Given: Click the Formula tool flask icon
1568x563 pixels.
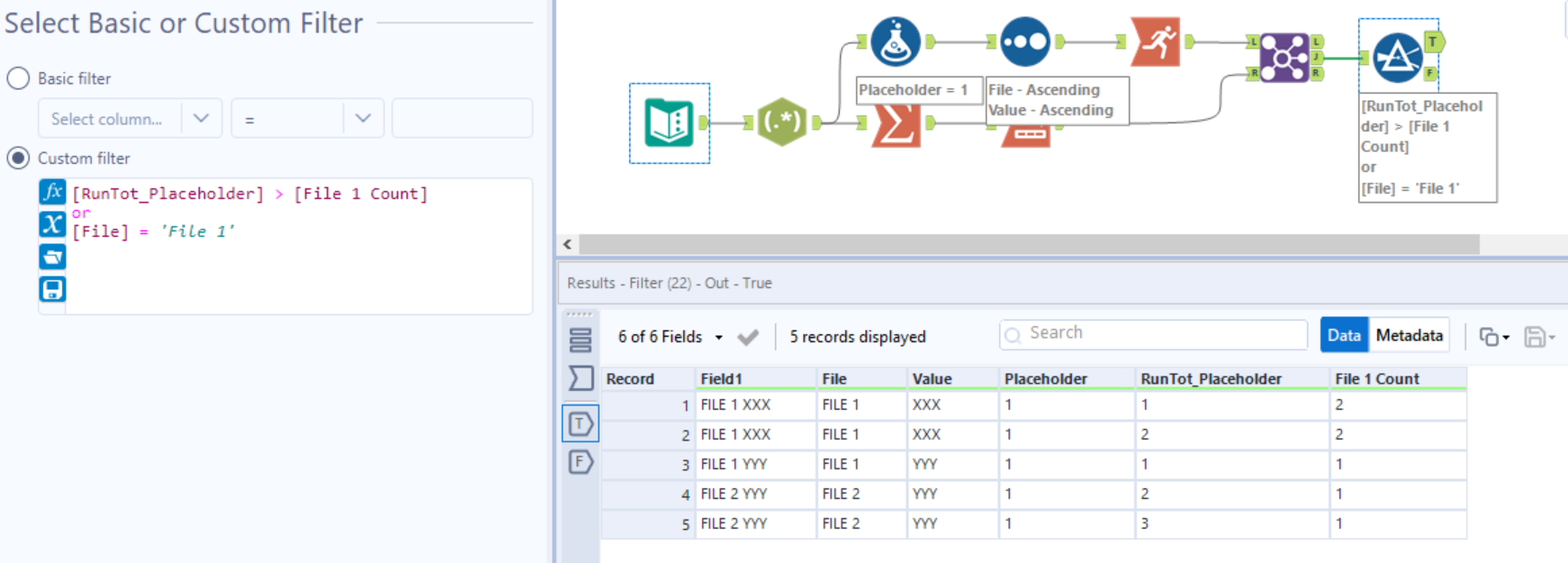Looking at the screenshot, I should tap(895, 41).
